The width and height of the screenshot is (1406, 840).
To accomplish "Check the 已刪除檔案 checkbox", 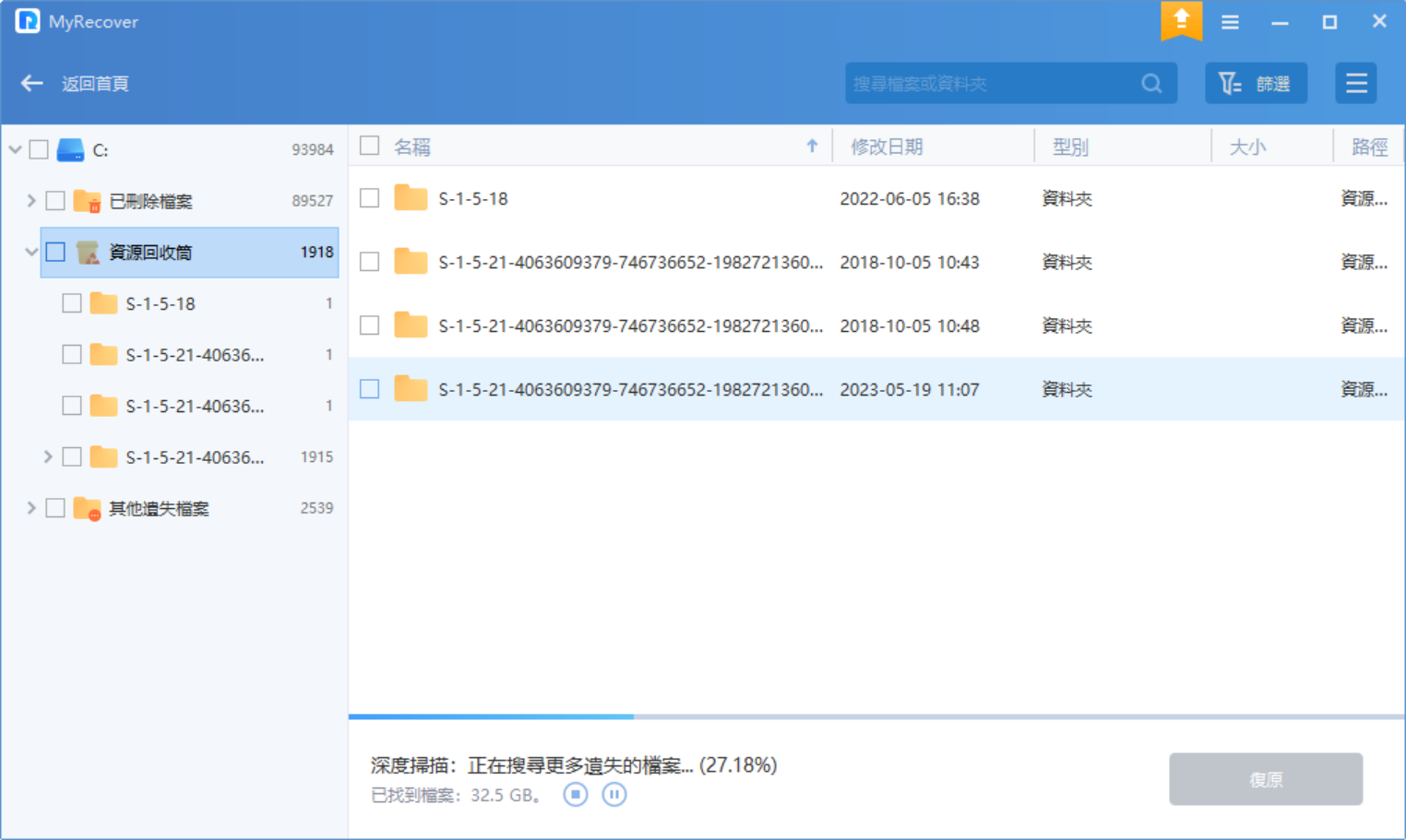I will pos(55,200).
